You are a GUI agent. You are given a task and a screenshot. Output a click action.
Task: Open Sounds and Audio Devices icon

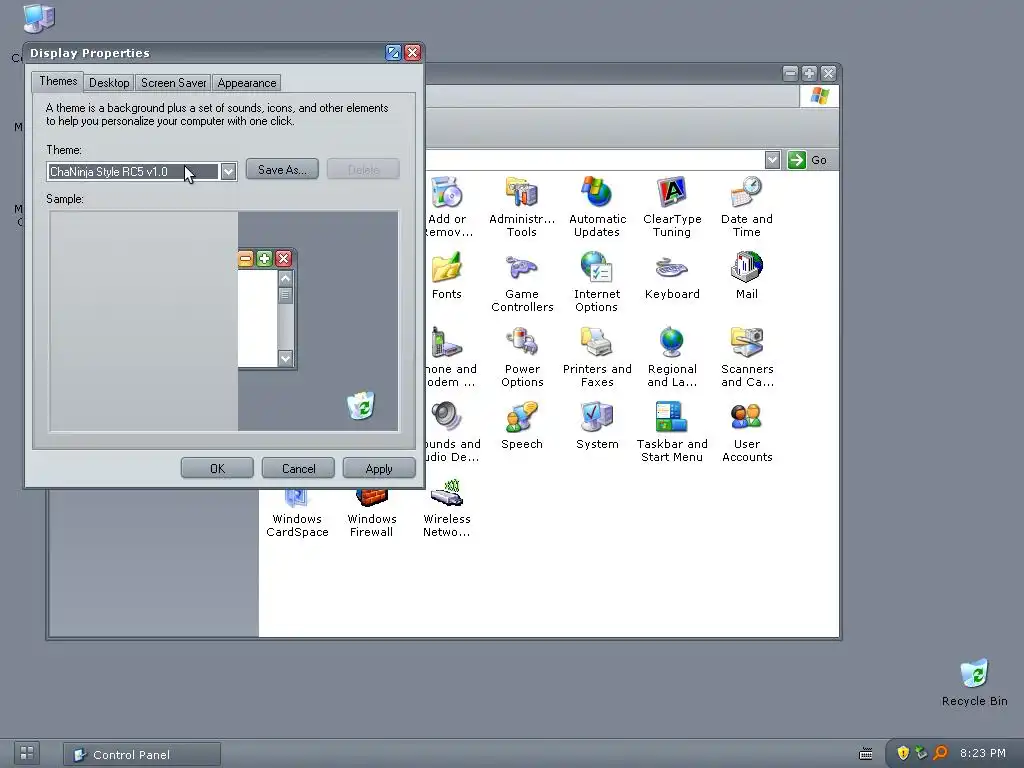(x=447, y=418)
